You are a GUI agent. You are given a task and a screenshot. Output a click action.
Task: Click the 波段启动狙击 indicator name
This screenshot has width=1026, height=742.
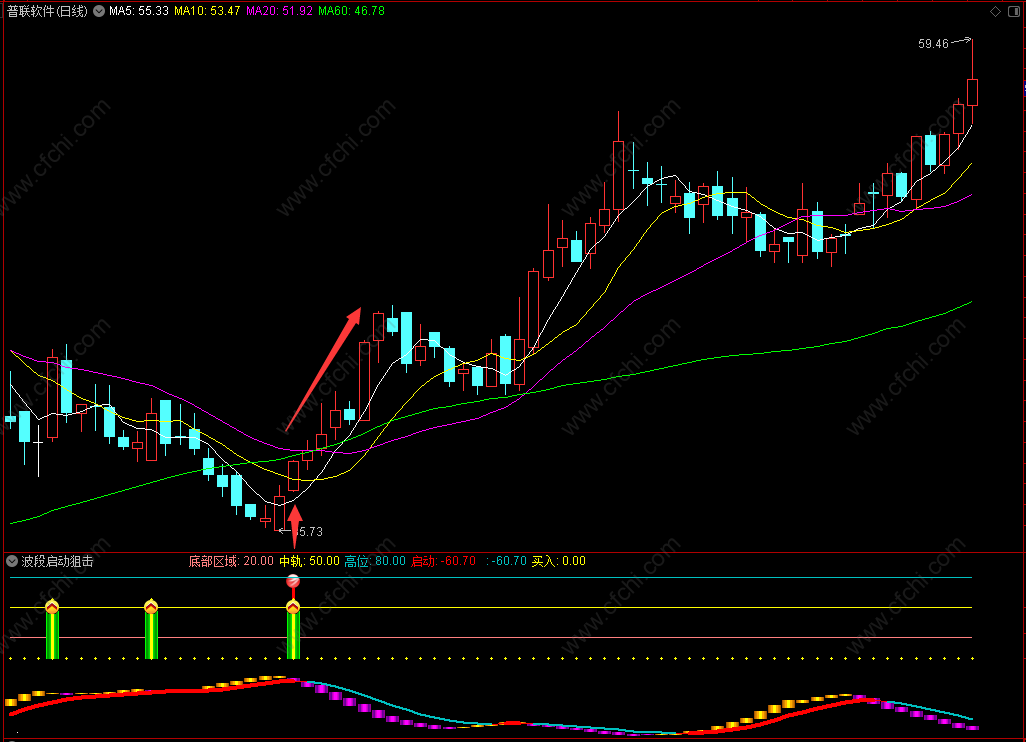(x=58, y=561)
